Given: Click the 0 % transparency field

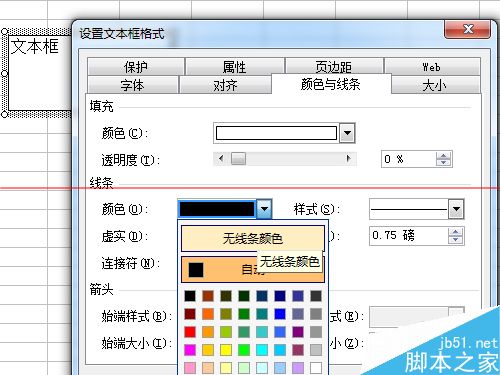Looking at the screenshot, I should click(x=409, y=159).
